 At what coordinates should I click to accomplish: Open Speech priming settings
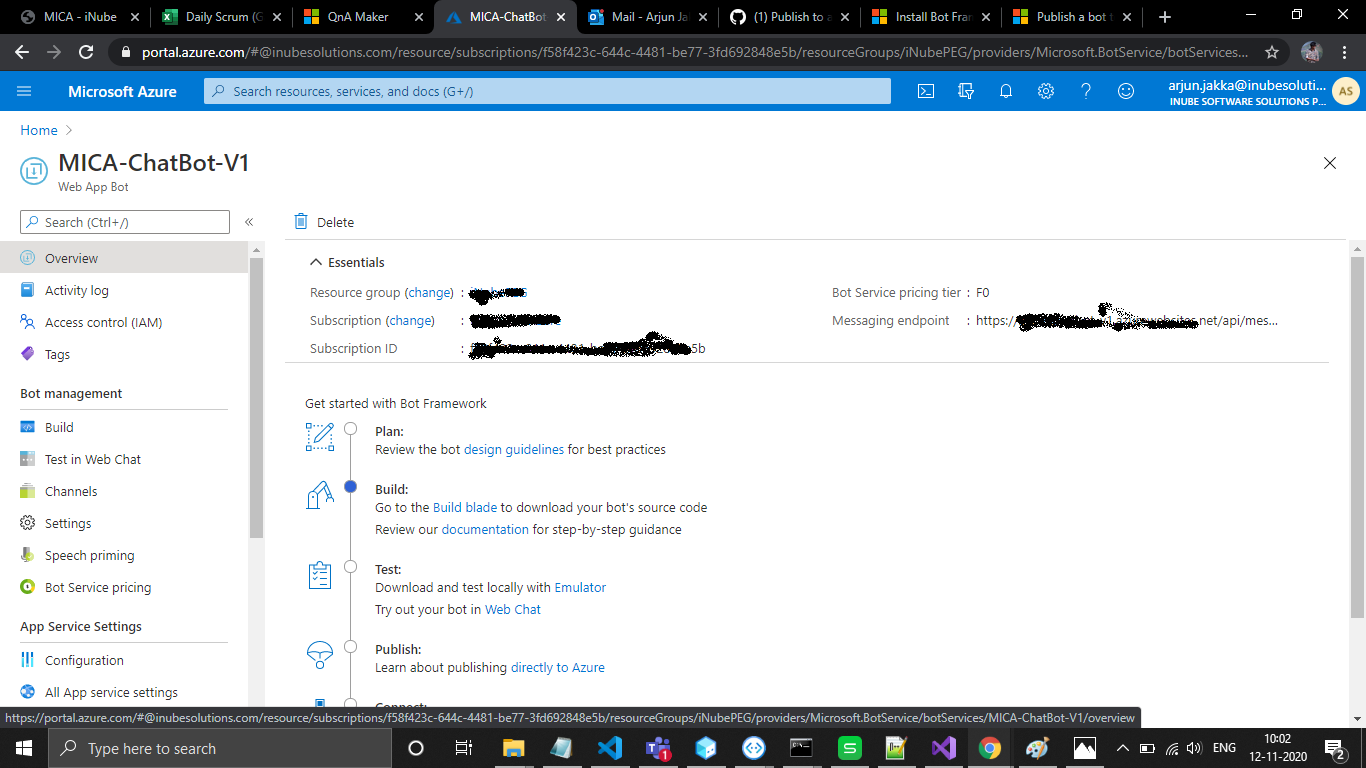tap(90, 555)
